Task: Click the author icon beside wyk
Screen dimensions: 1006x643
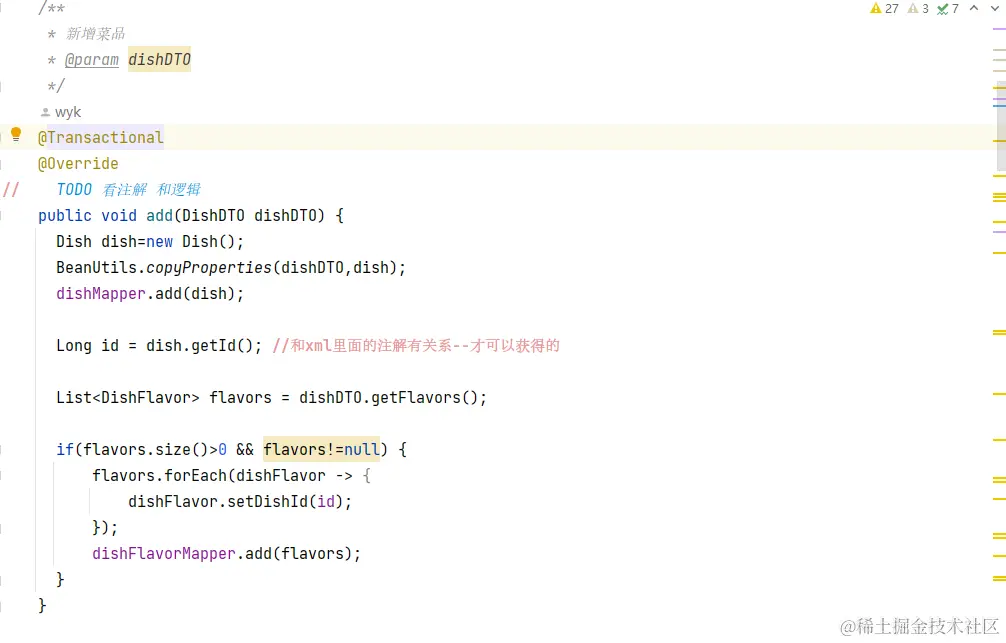Action: click(x=45, y=112)
